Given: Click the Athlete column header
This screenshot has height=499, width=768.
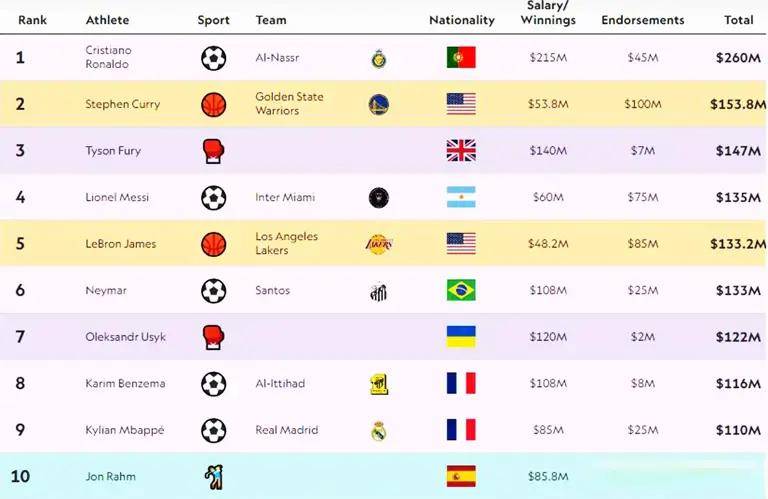Looking at the screenshot, I should point(107,20).
